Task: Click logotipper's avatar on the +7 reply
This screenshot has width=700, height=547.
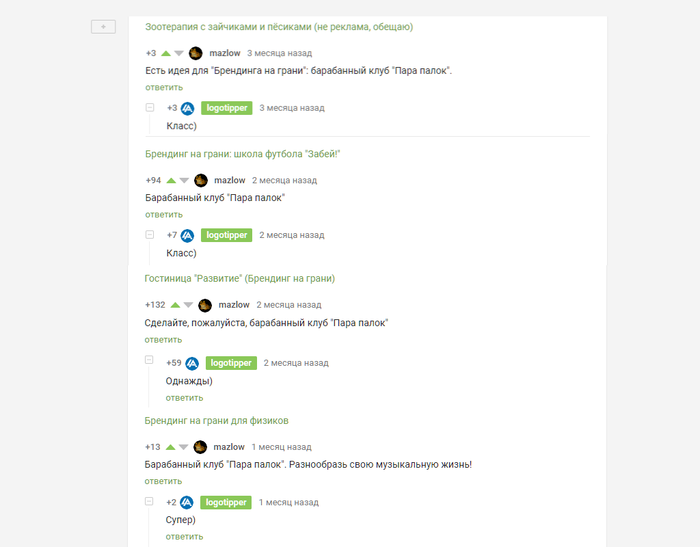Action: tap(187, 235)
